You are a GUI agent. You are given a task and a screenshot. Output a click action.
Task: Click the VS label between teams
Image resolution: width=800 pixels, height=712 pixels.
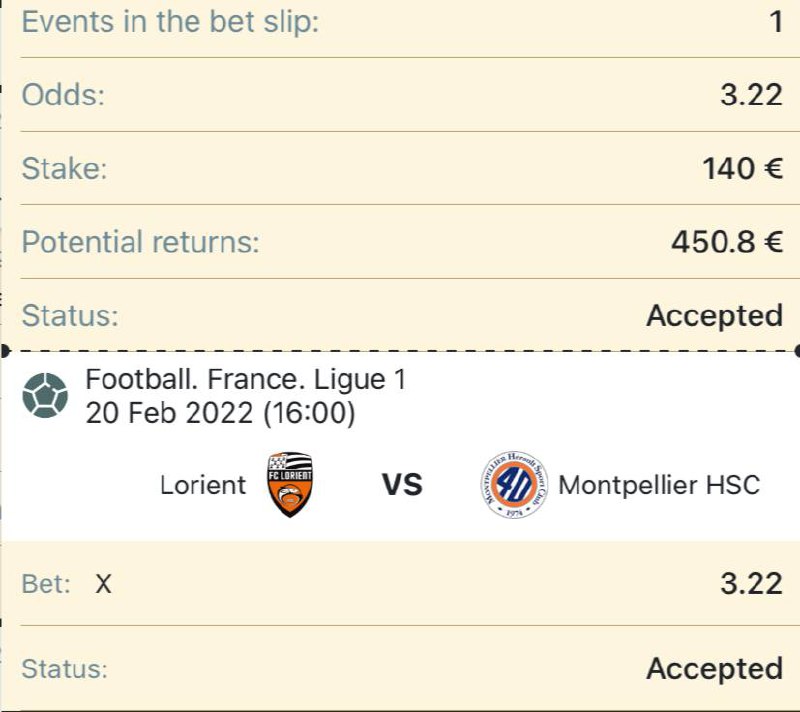coord(402,485)
